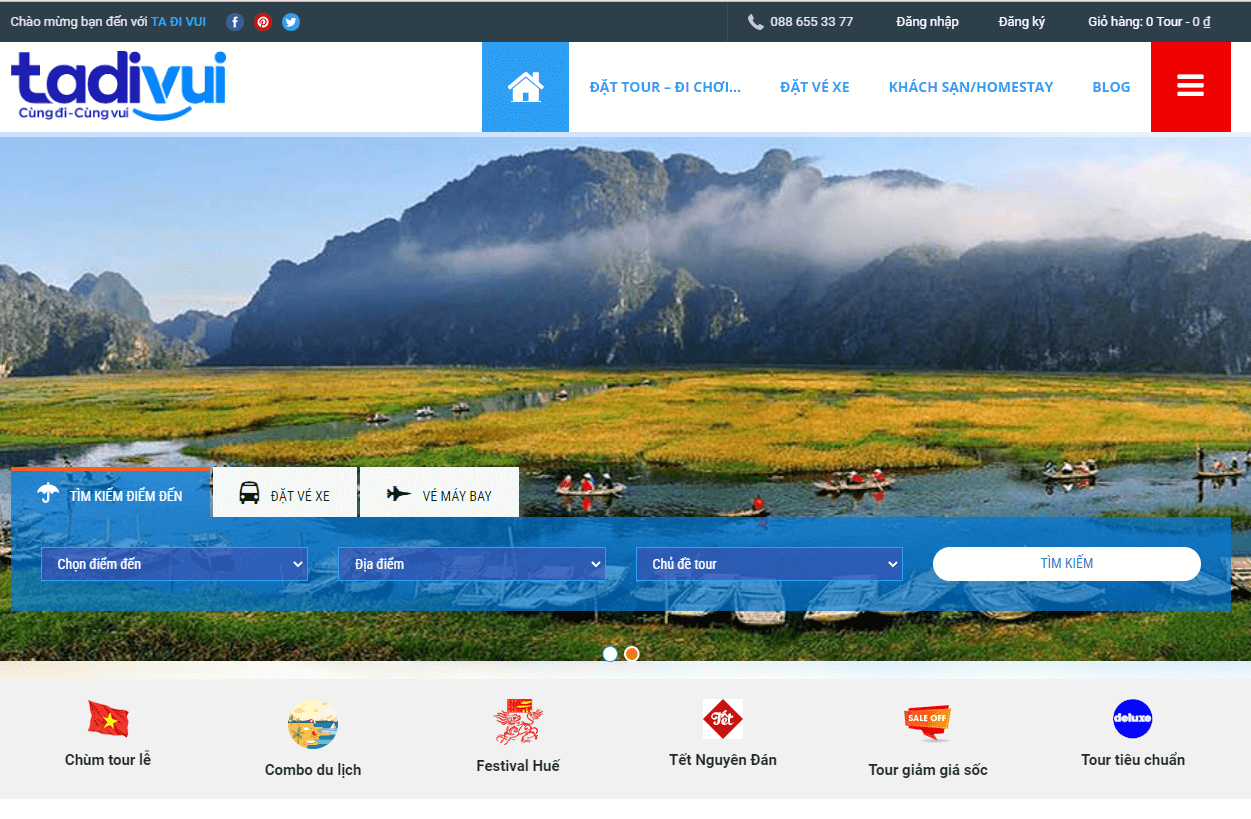Screen dimensions: 1251x819
Task: Expand the Chọn điểm đến dropdown
Action: pyautogui.click(x=174, y=563)
